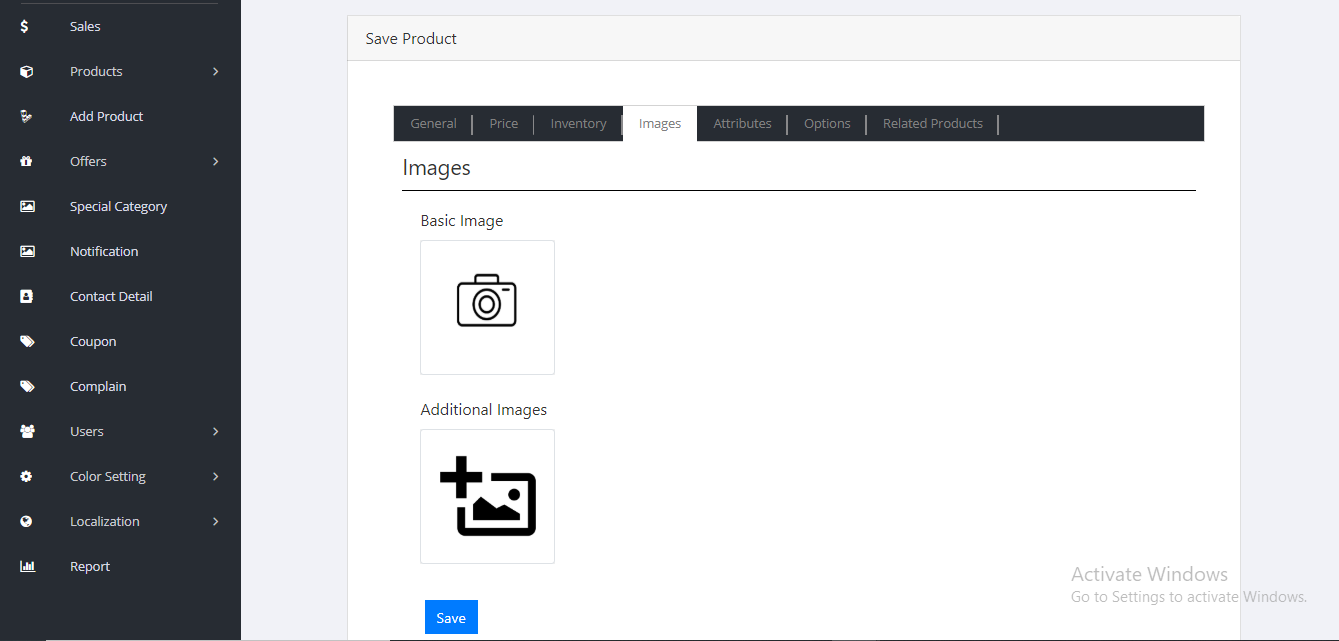
Task: Click the gift icon beside Offers
Action: coord(27,162)
